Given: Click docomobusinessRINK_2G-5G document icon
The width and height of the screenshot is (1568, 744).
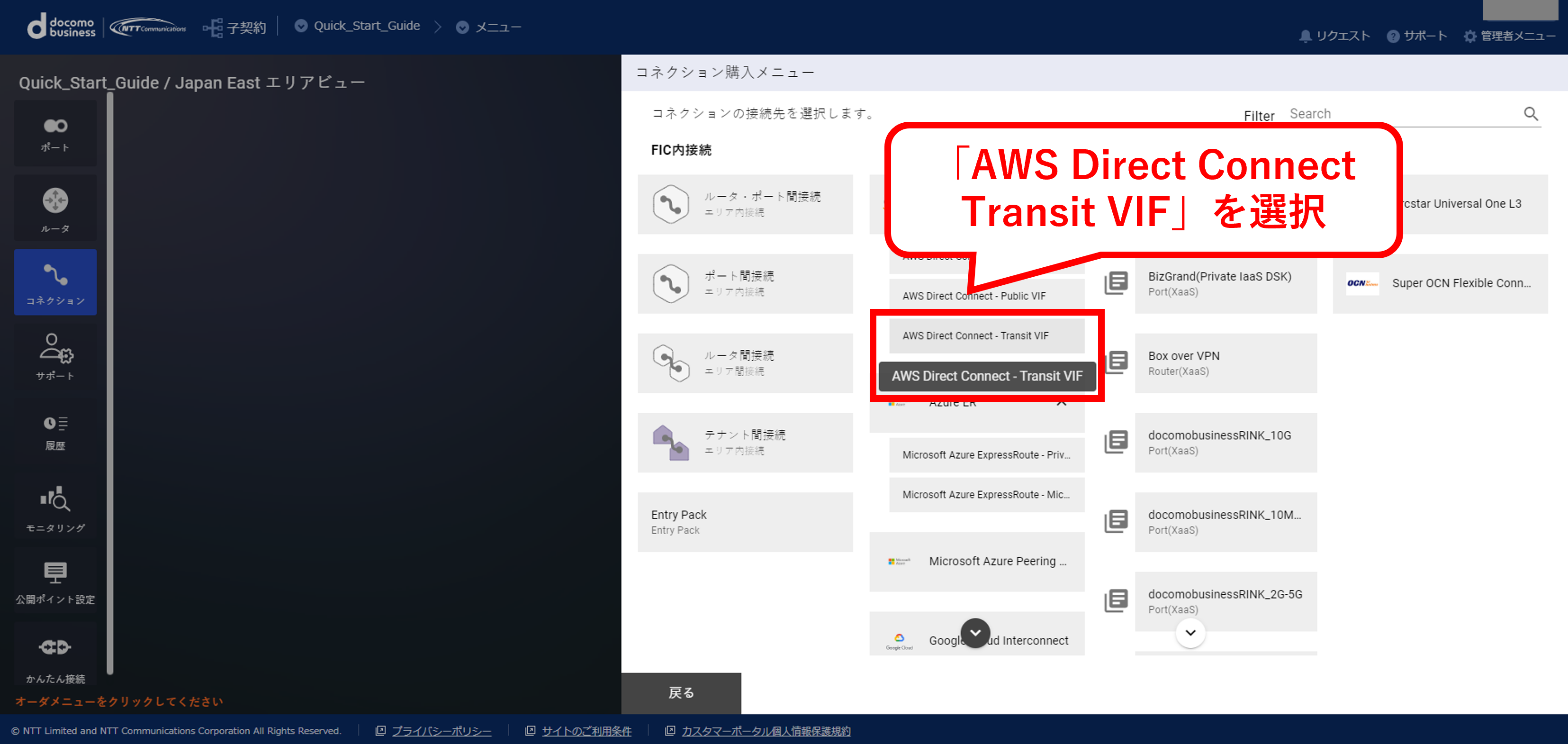Looking at the screenshot, I should click(1117, 601).
